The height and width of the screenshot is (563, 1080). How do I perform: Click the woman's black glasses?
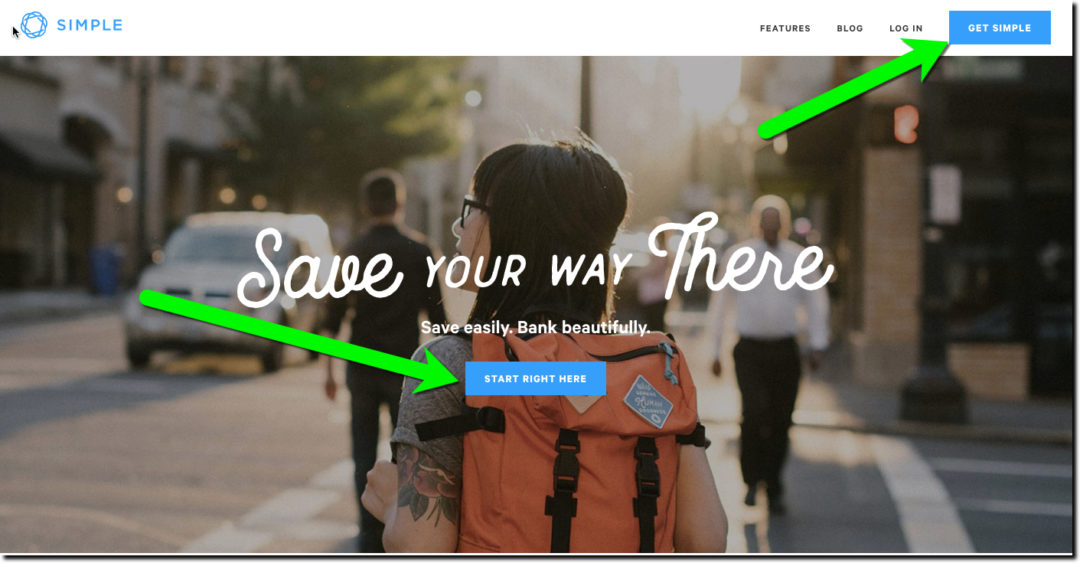pos(472,209)
